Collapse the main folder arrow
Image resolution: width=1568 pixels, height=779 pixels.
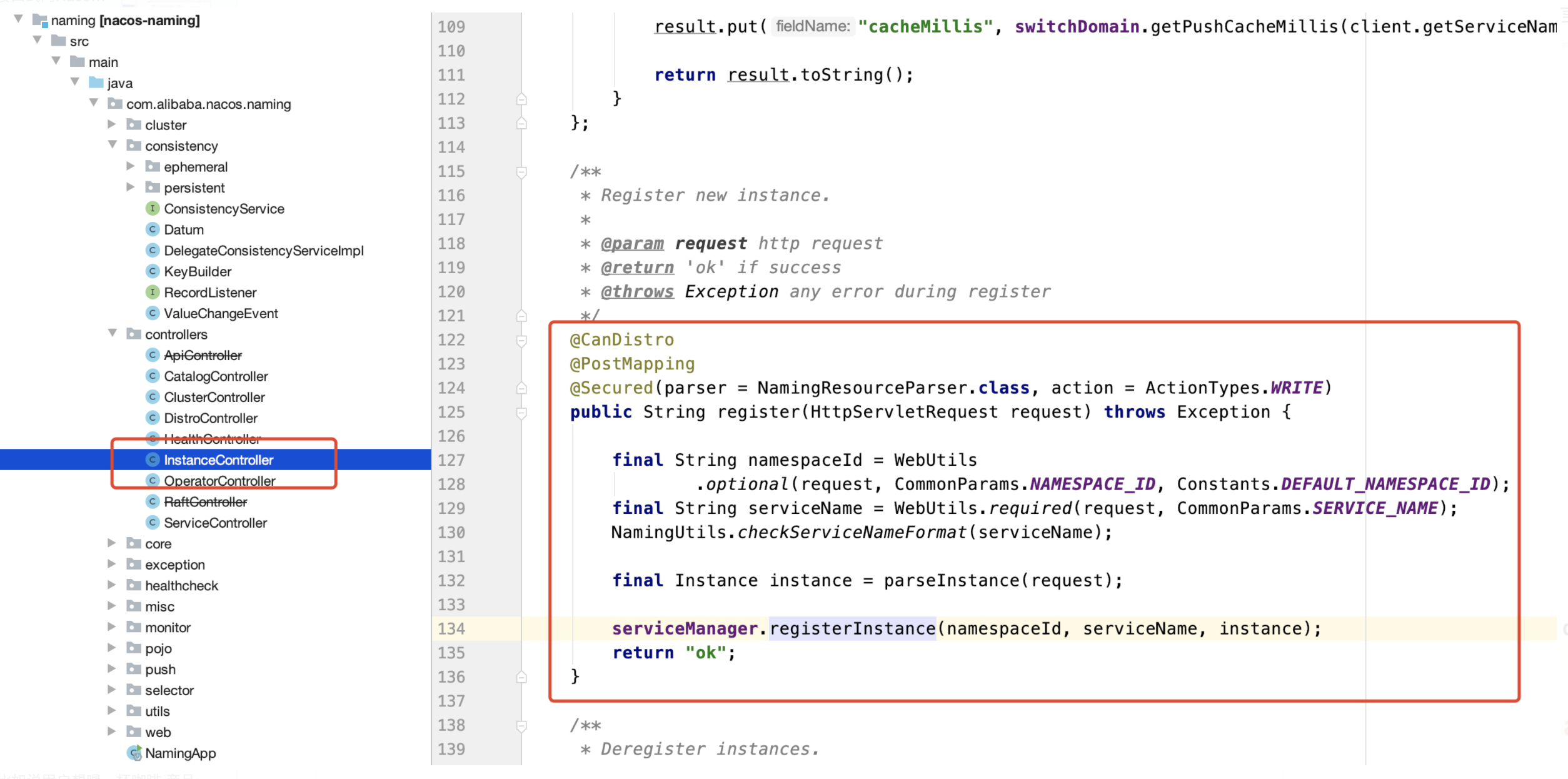point(56,61)
